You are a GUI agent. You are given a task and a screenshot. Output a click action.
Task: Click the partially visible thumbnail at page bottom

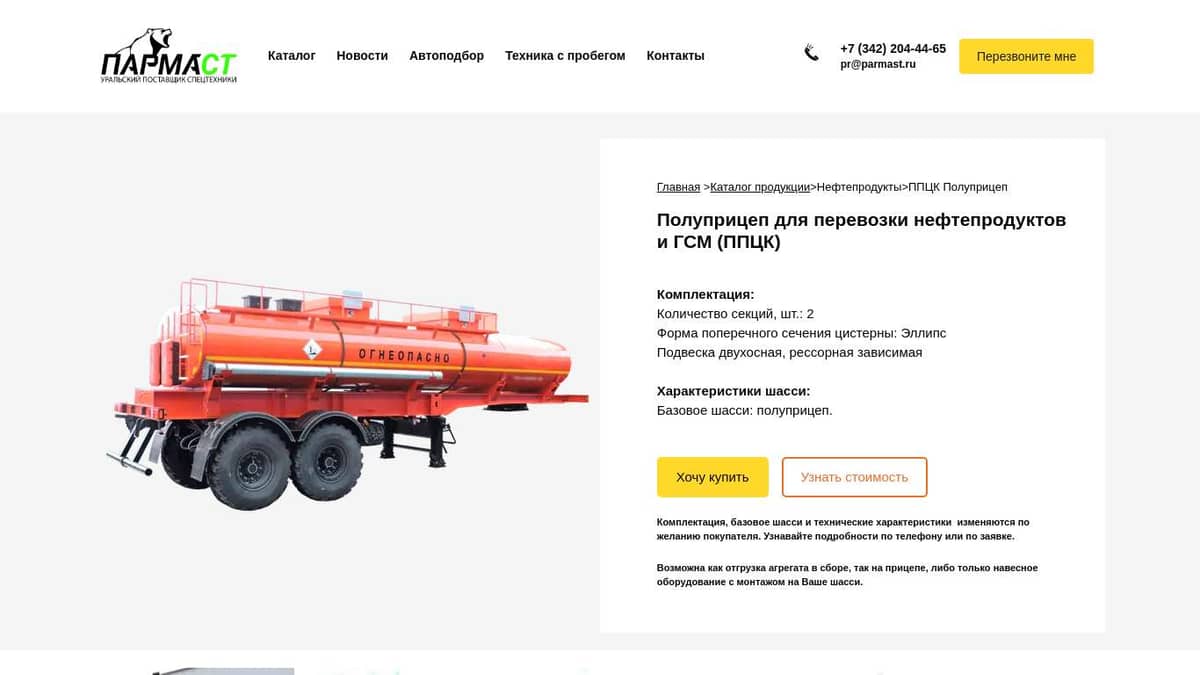[x=222, y=671]
